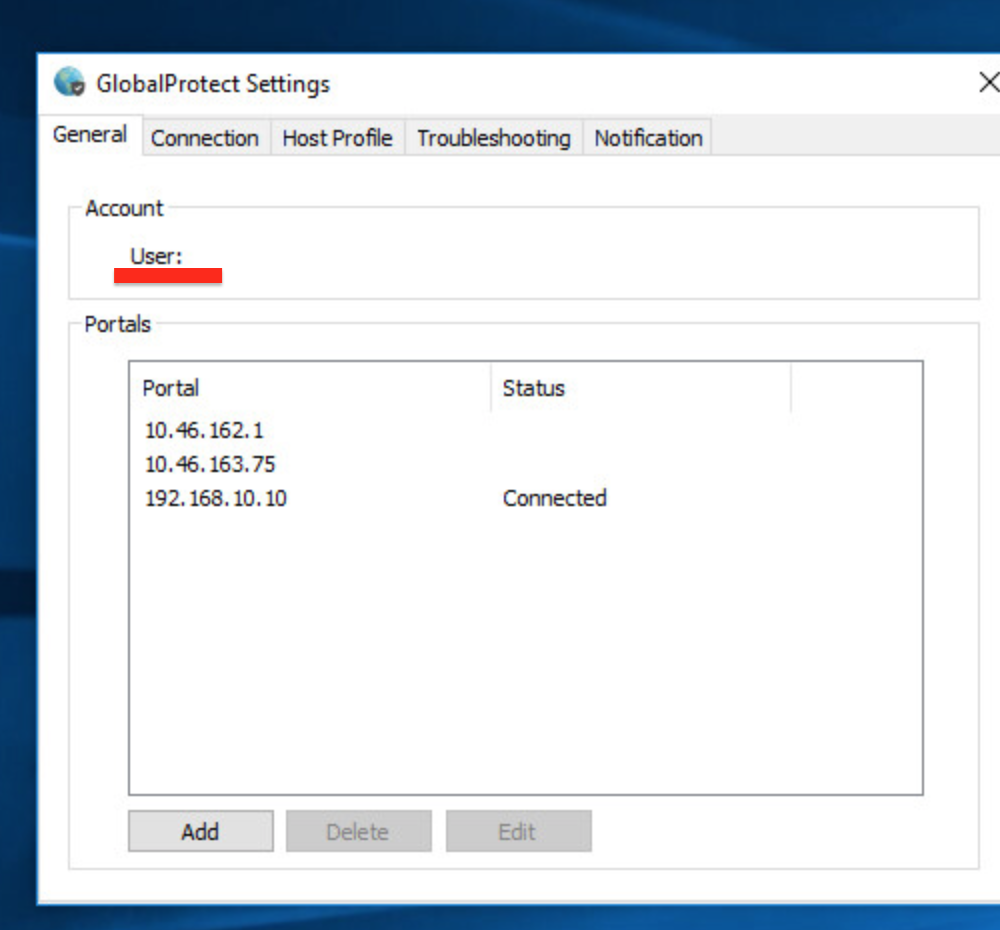Open the Host Profile tab
Image resolution: width=1000 pixels, height=930 pixels.
point(337,138)
